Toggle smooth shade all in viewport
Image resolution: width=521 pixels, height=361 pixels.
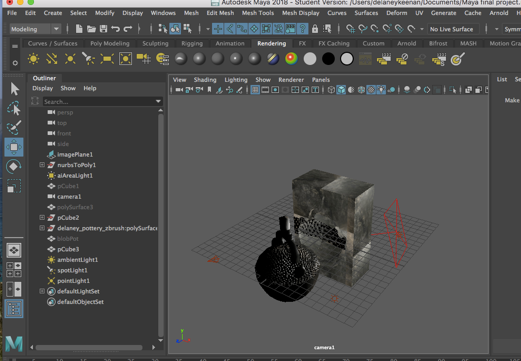341,90
